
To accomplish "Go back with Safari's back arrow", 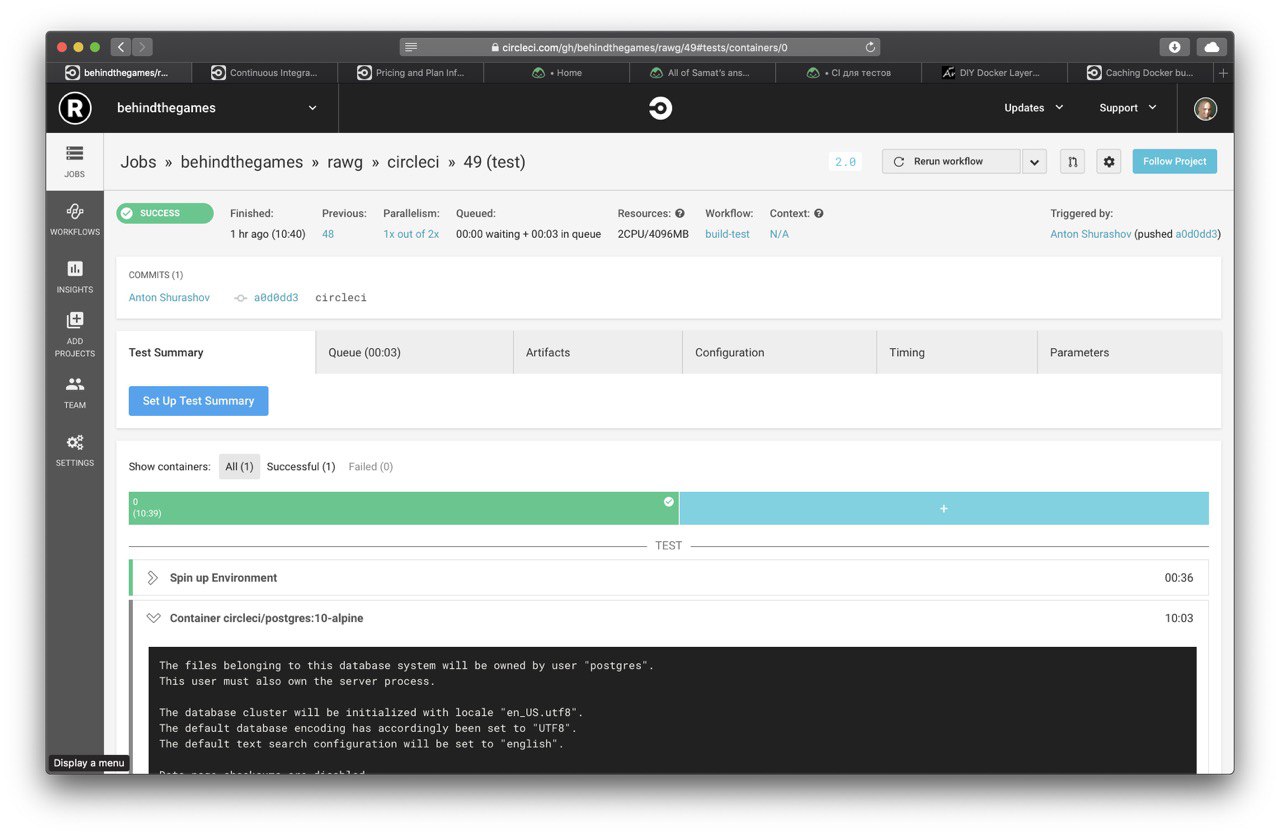I will (x=121, y=47).
